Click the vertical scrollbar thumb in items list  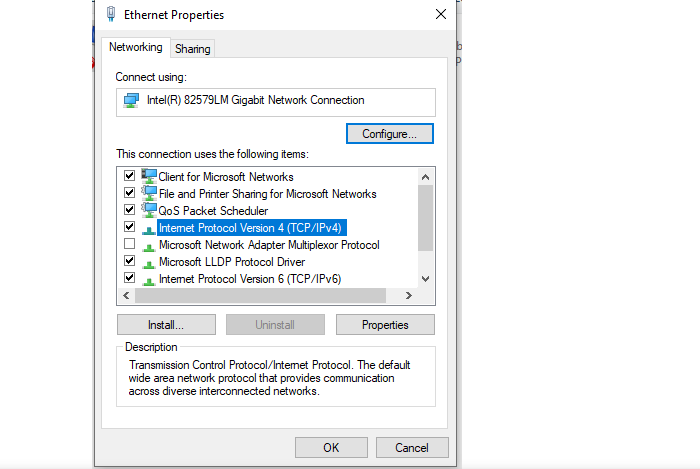[x=425, y=218]
